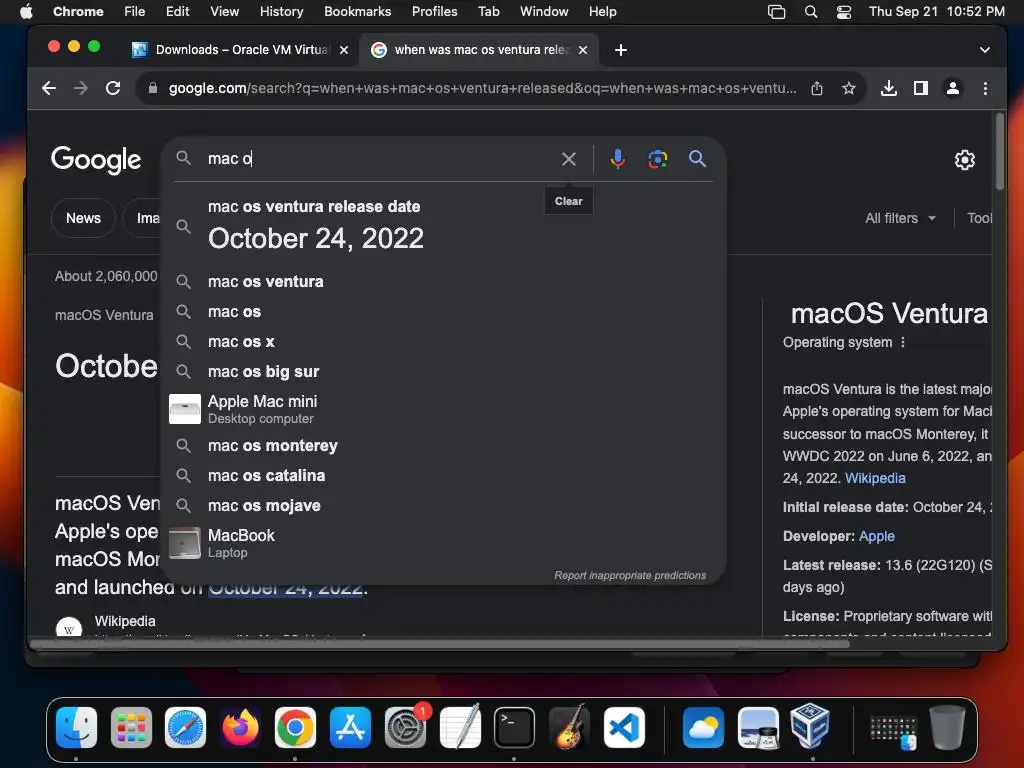
Task: Filter results by News
Action: pos(83,218)
